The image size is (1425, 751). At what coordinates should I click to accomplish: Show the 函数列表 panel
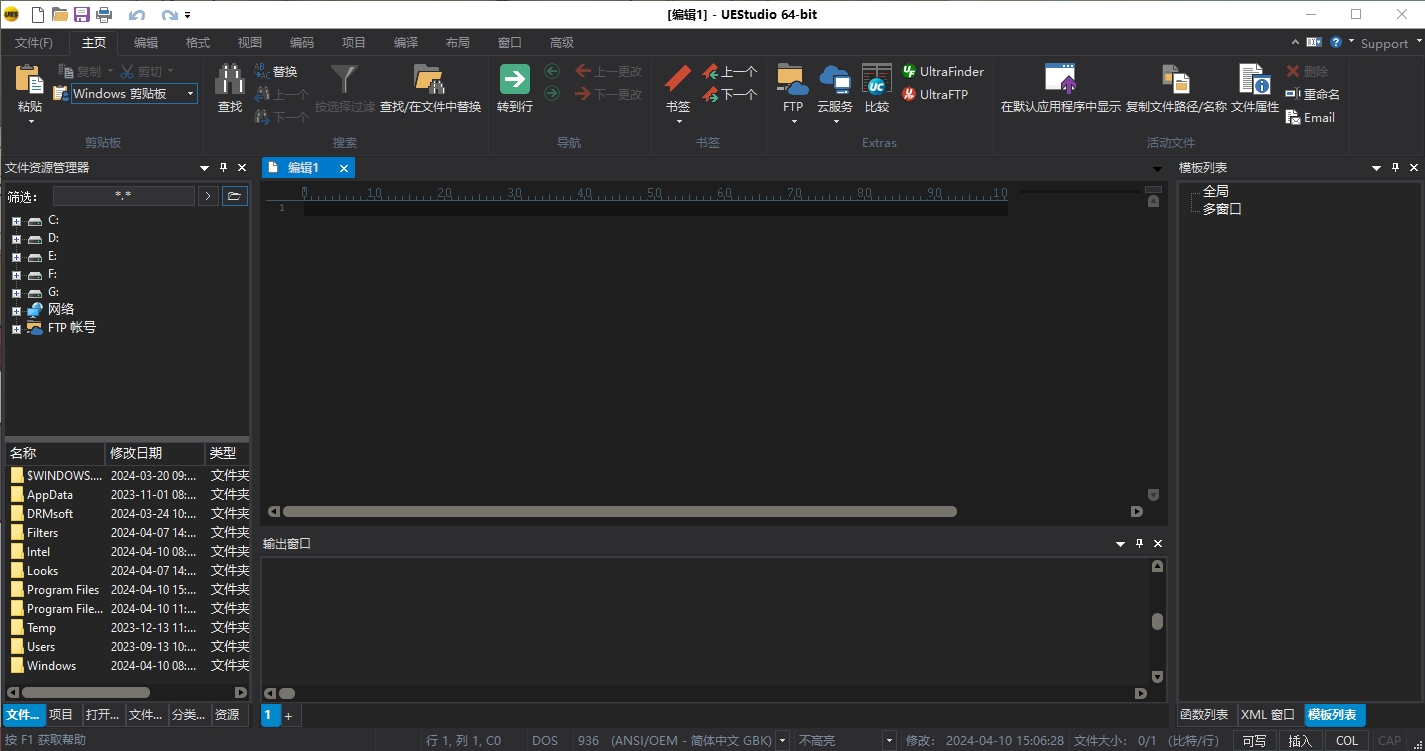(x=1203, y=714)
